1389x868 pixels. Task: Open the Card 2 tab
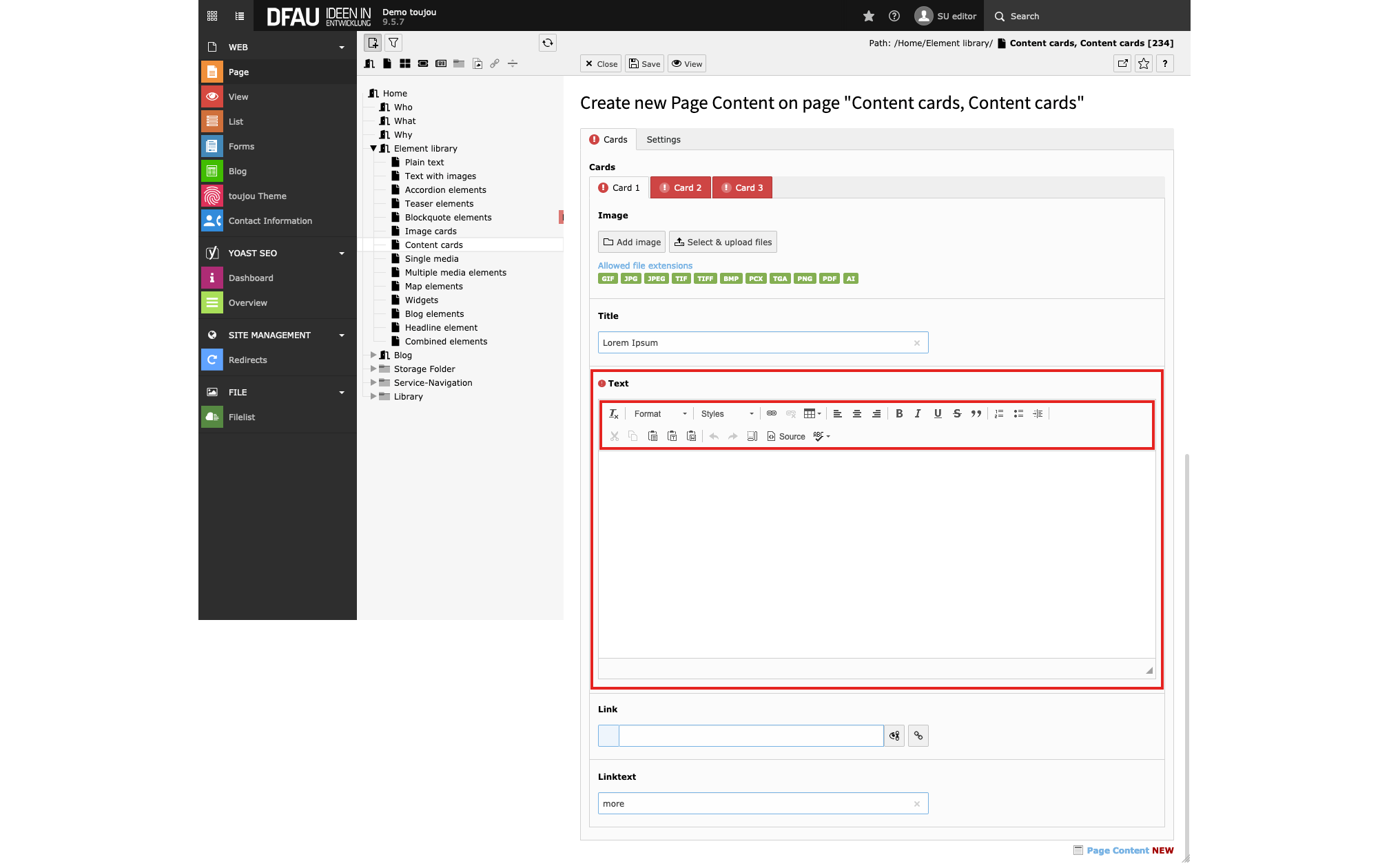[x=681, y=187]
